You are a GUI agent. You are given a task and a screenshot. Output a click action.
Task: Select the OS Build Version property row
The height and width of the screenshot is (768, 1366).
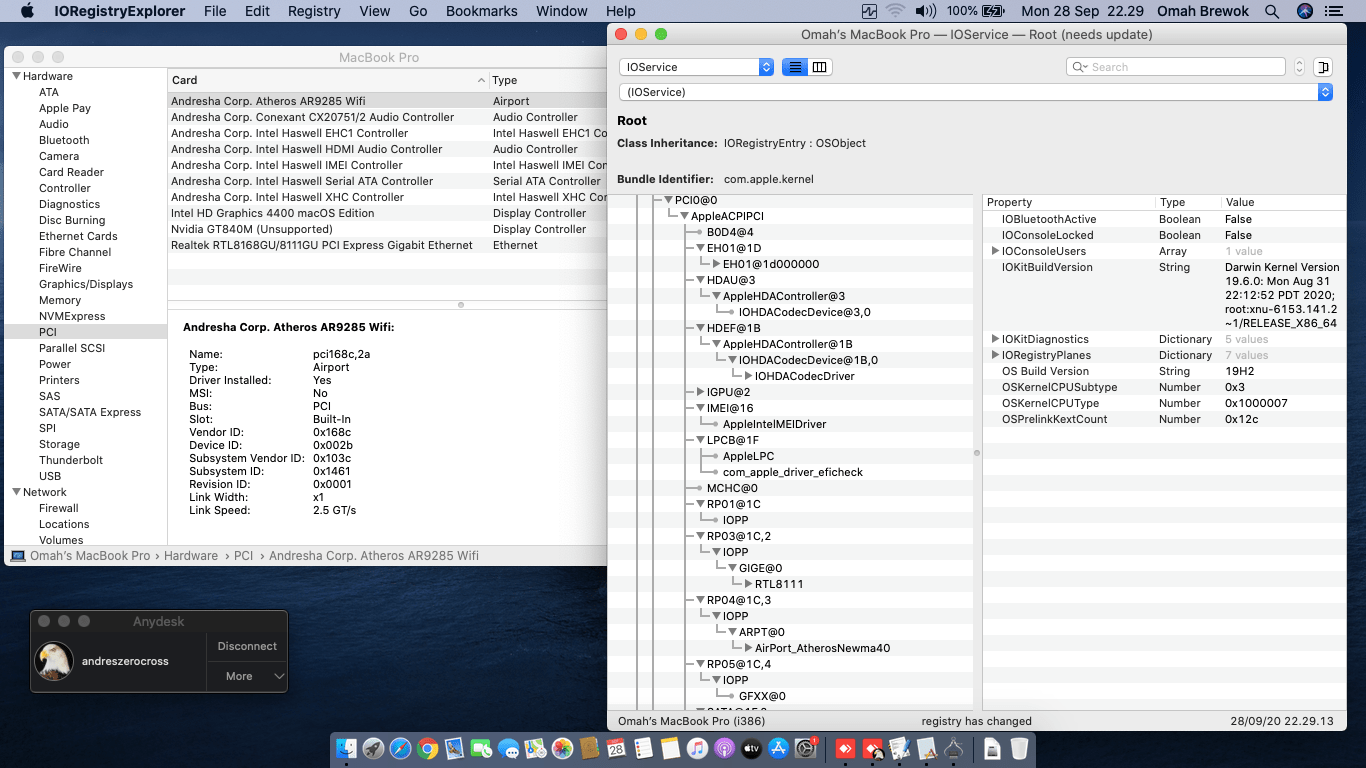(1162, 371)
